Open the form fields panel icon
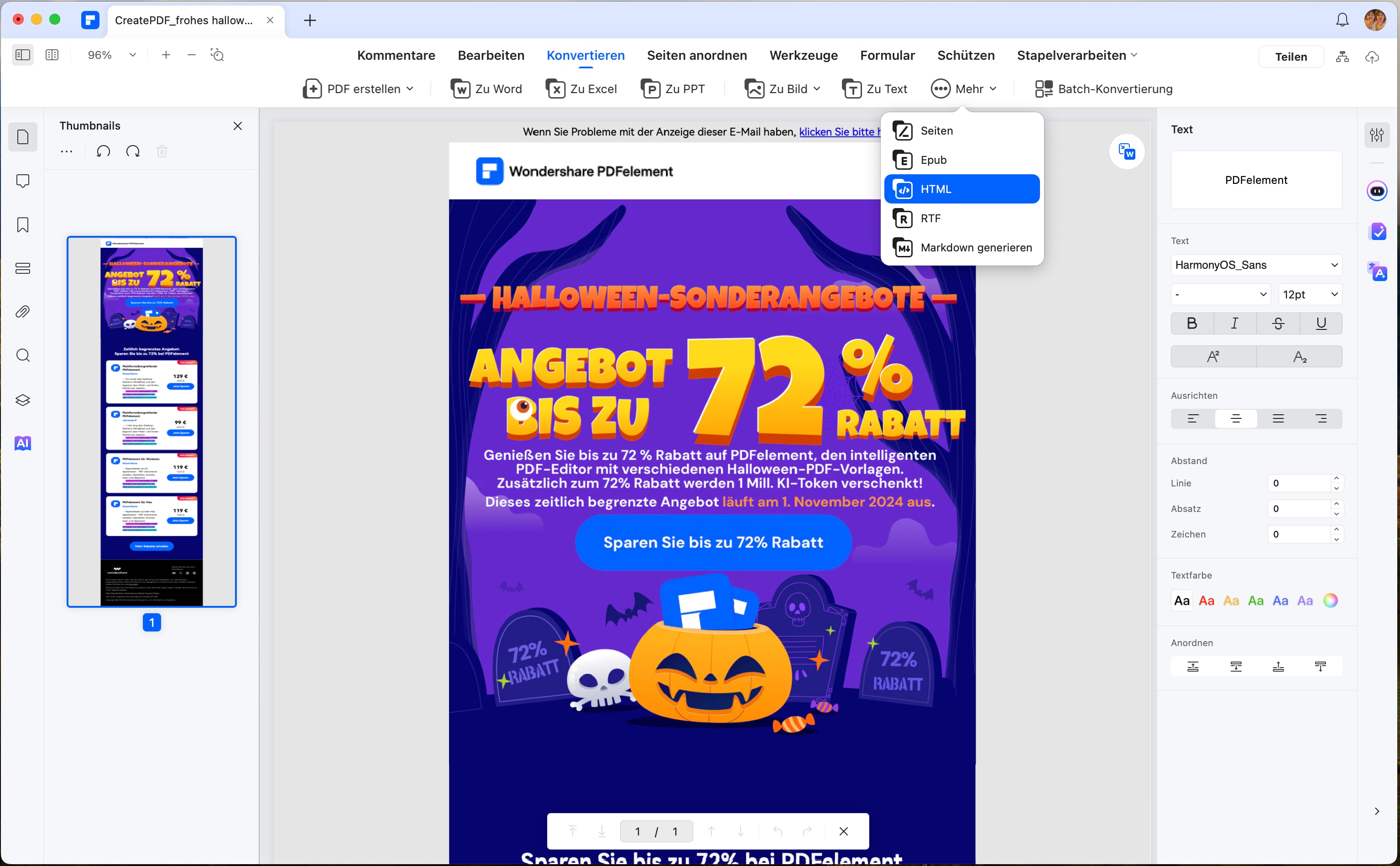The width and height of the screenshot is (1400, 866). 23,268
